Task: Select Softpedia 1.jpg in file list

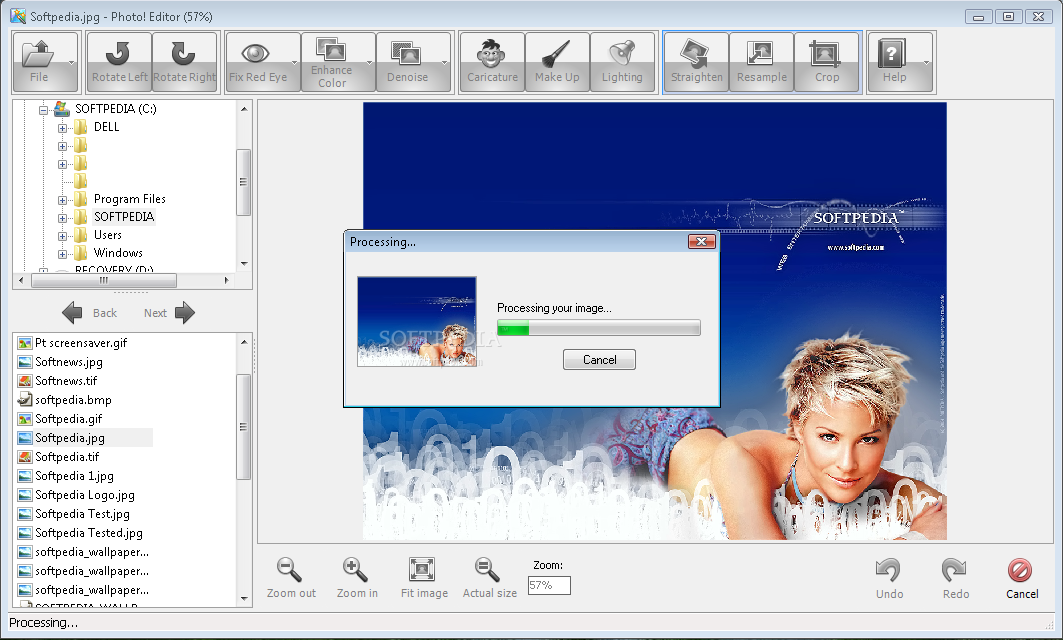Action: [x=74, y=475]
